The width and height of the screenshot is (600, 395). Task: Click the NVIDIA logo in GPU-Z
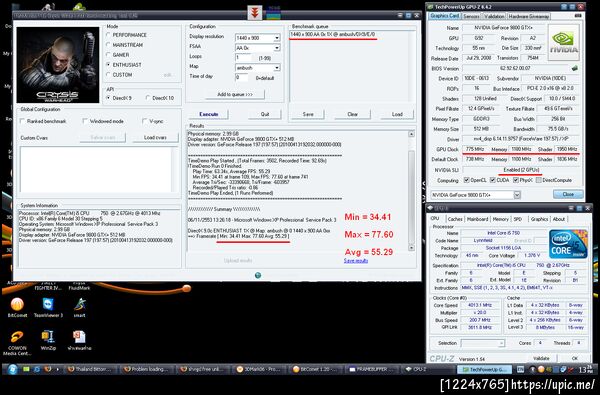coord(564,42)
